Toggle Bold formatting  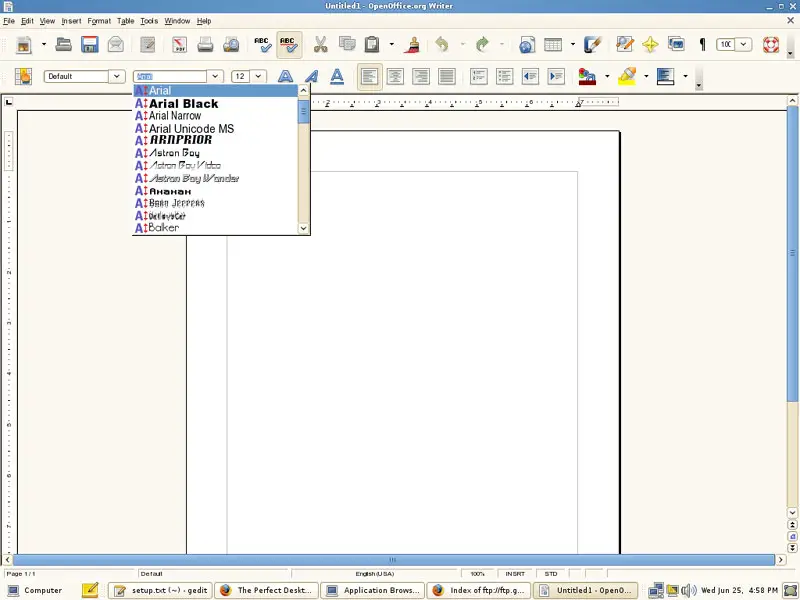click(x=286, y=77)
